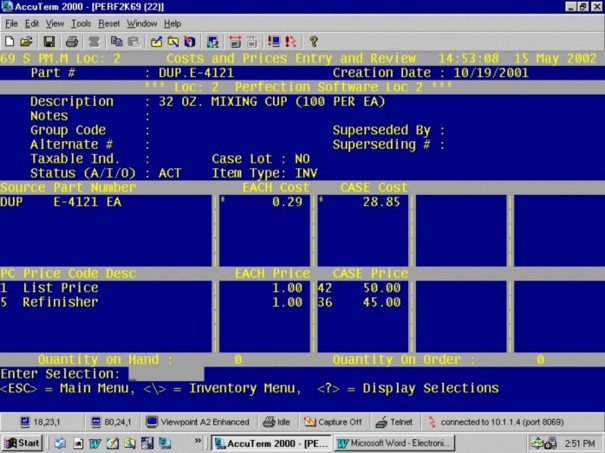The height and width of the screenshot is (453, 605).
Task: Toggle the Capture Off status panel
Action: (333, 422)
